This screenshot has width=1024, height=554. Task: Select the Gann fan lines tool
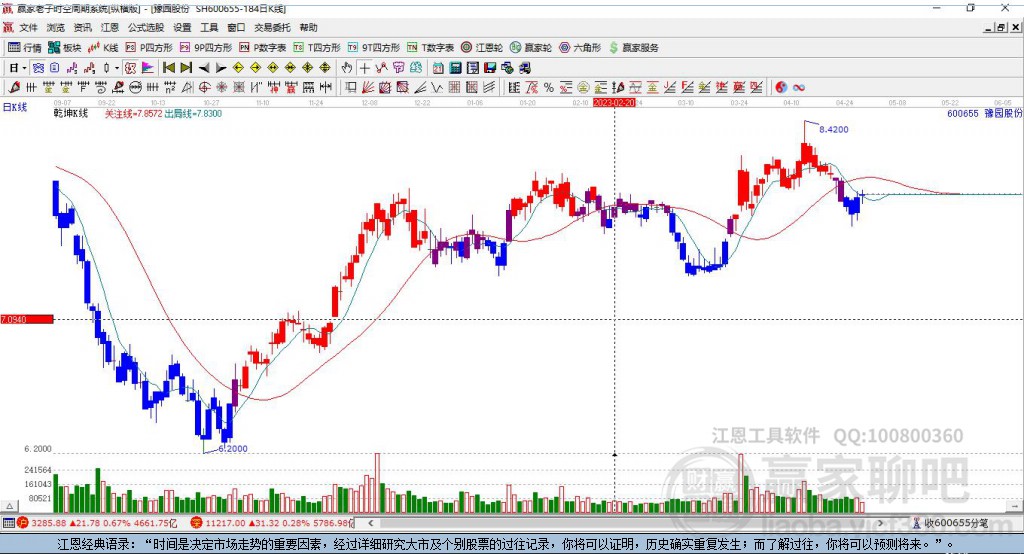368,88
